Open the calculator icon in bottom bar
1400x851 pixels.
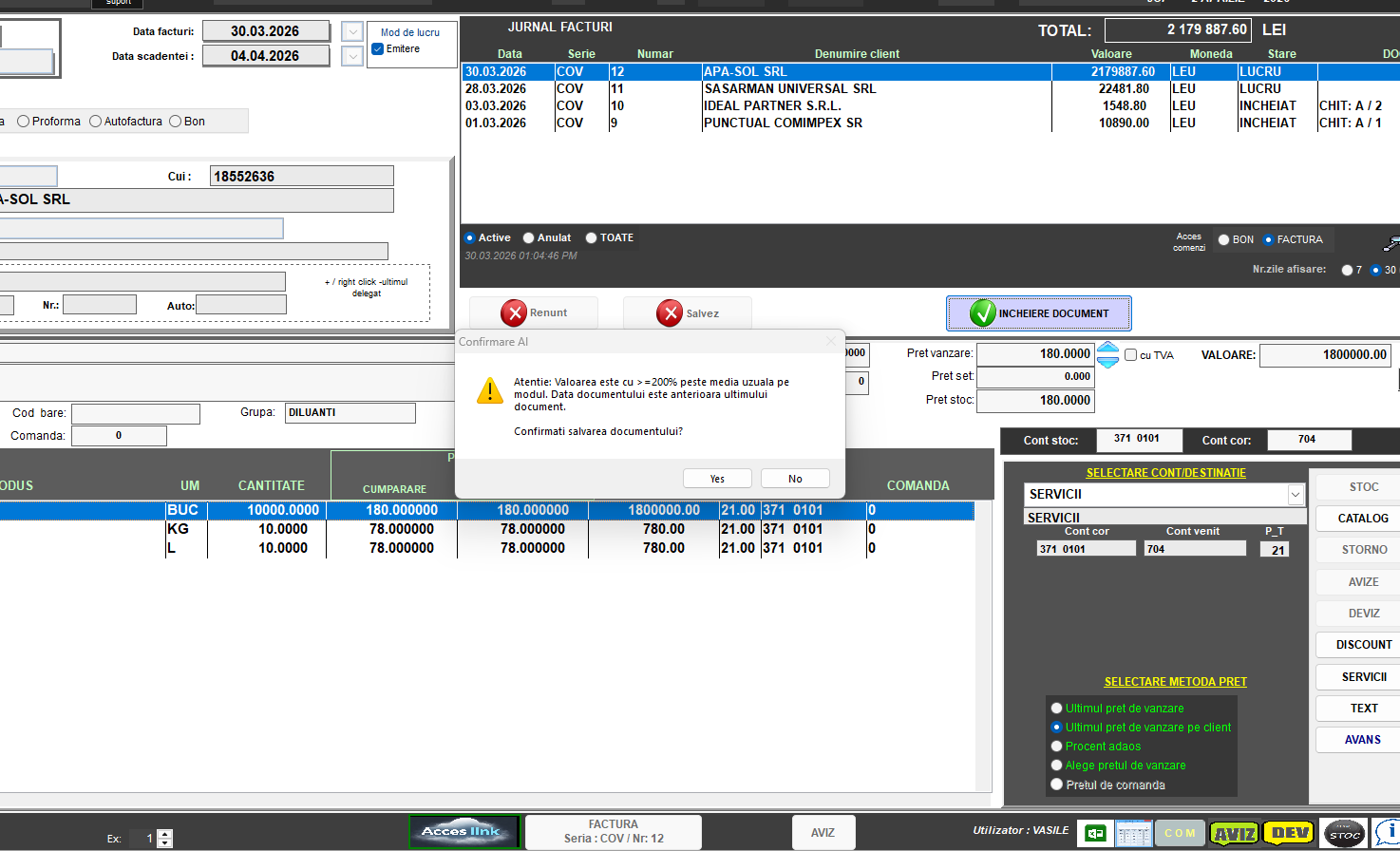coord(1134,833)
